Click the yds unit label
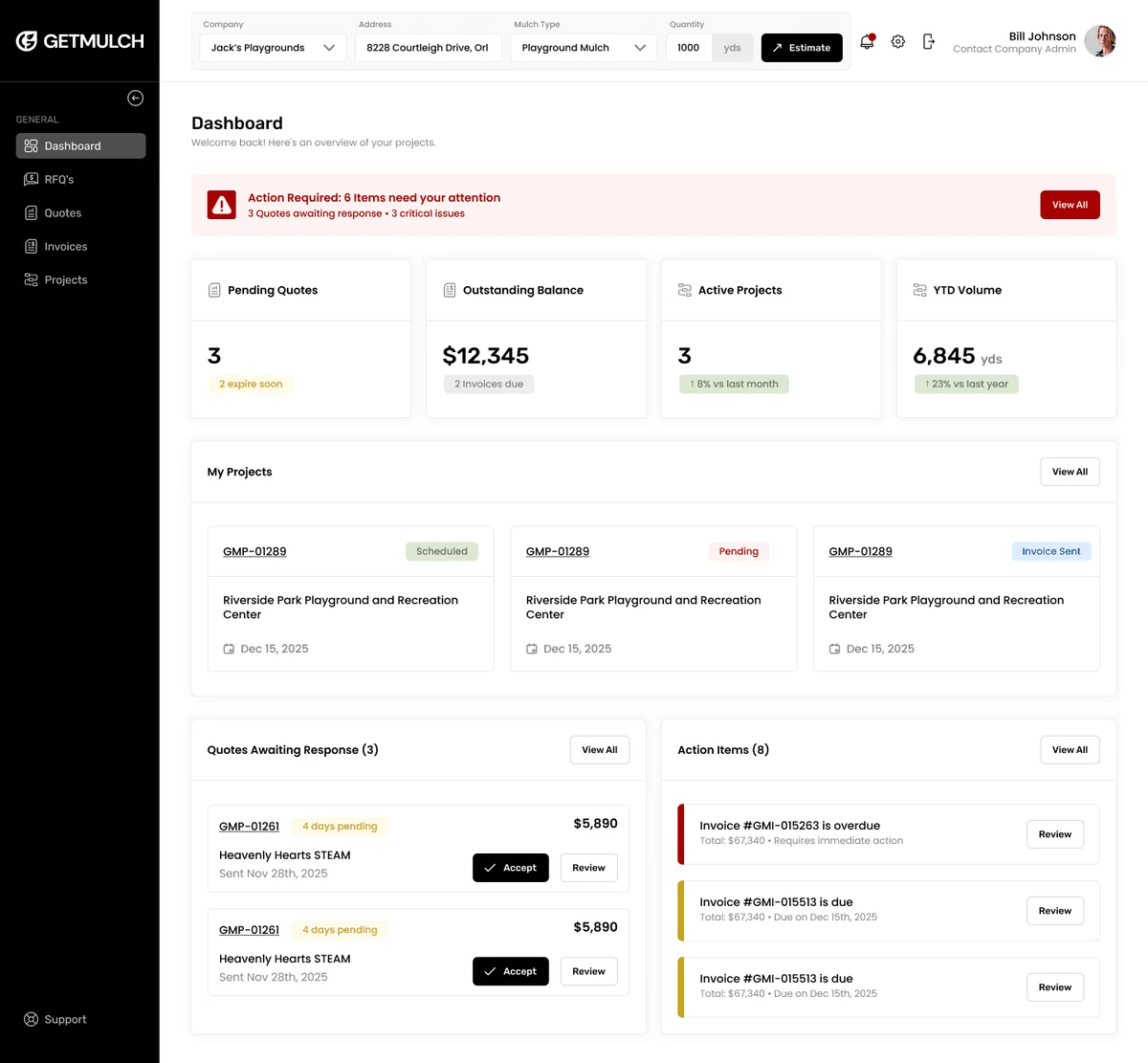 (x=733, y=48)
